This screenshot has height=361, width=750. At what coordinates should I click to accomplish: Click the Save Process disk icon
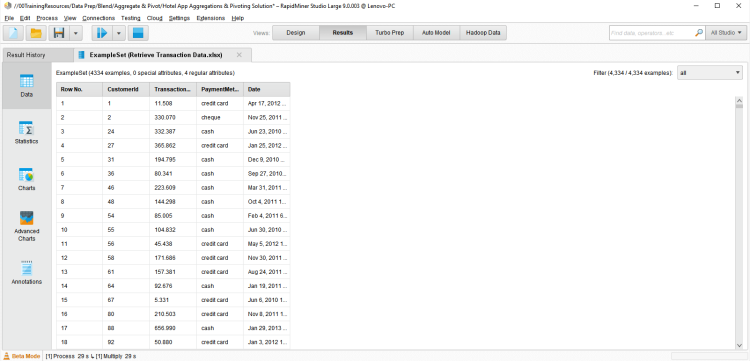point(59,33)
